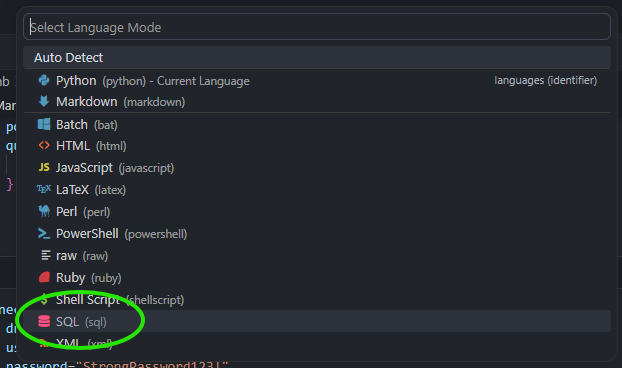This screenshot has height=368, width=622.
Task: Select Markdown language mode
Action: tap(317, 102)
